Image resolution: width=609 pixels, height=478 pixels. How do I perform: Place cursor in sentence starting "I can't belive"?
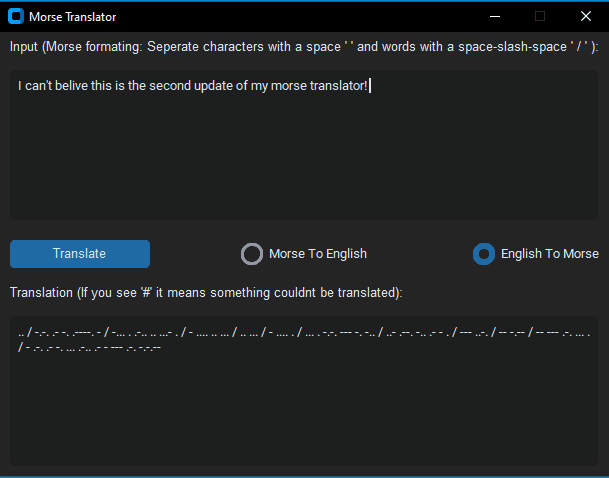193,86
